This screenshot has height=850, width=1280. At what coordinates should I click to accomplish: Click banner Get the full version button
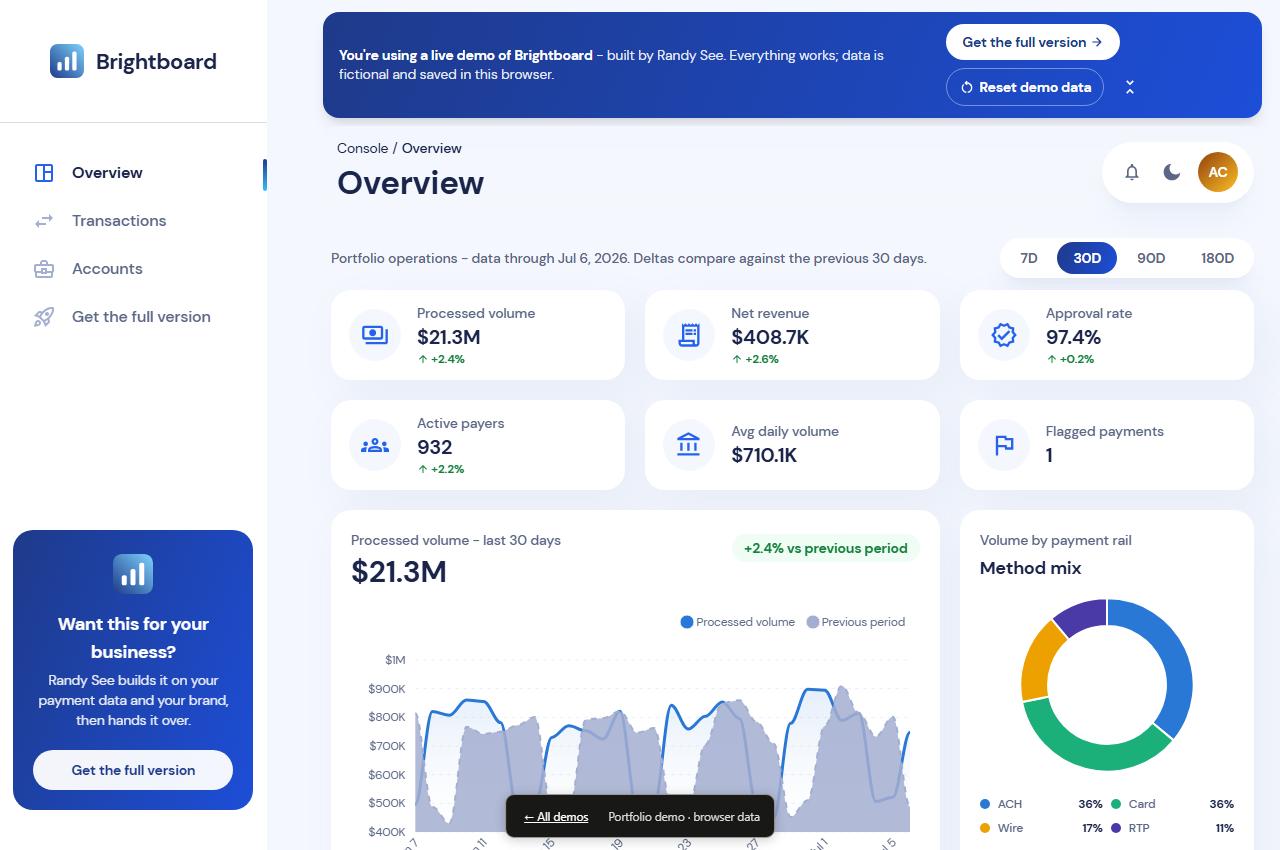pos(1033,42)
